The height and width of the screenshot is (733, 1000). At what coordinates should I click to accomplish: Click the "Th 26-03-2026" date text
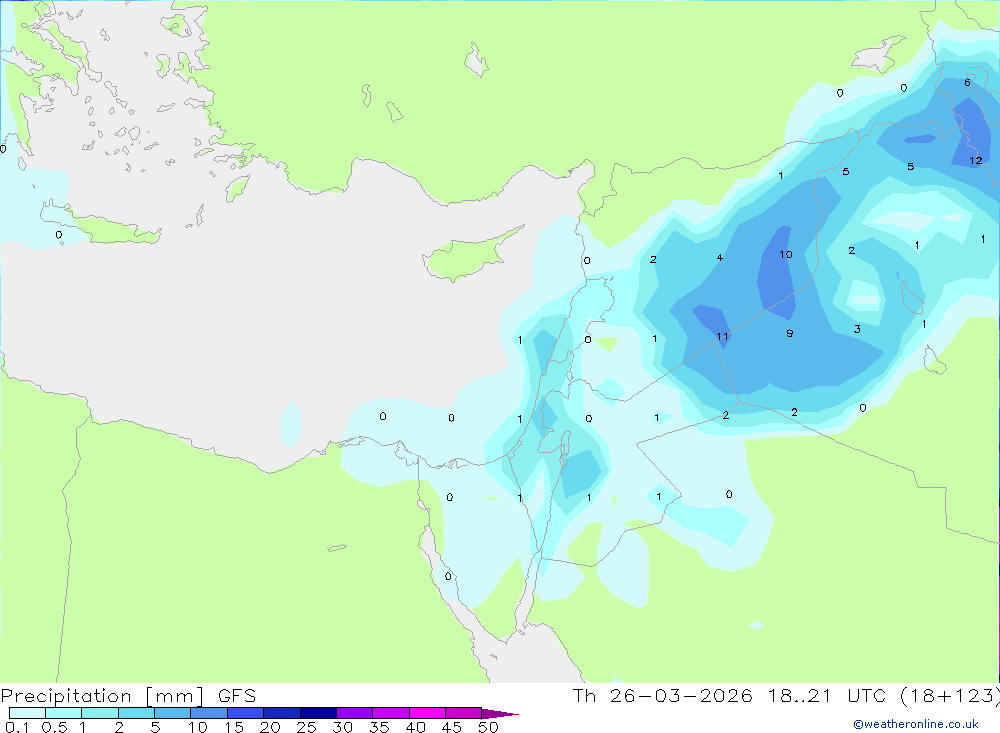point(663,695)
